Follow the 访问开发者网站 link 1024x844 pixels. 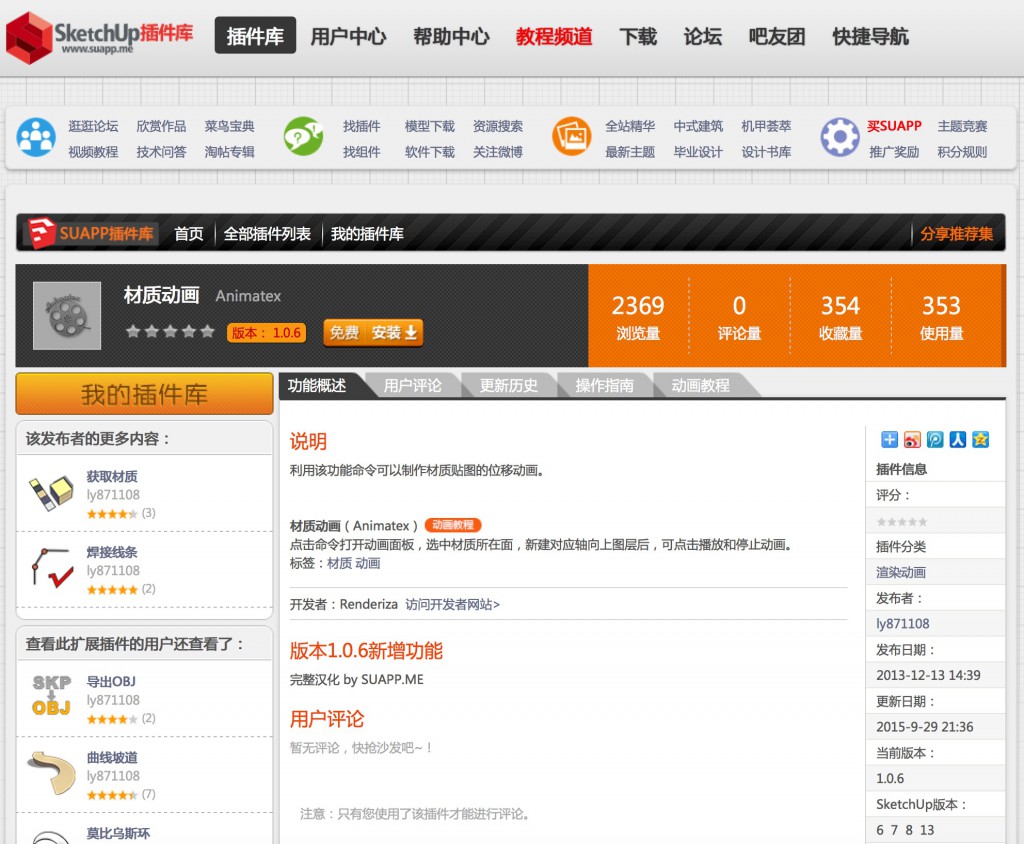click(x=452, y=604)
